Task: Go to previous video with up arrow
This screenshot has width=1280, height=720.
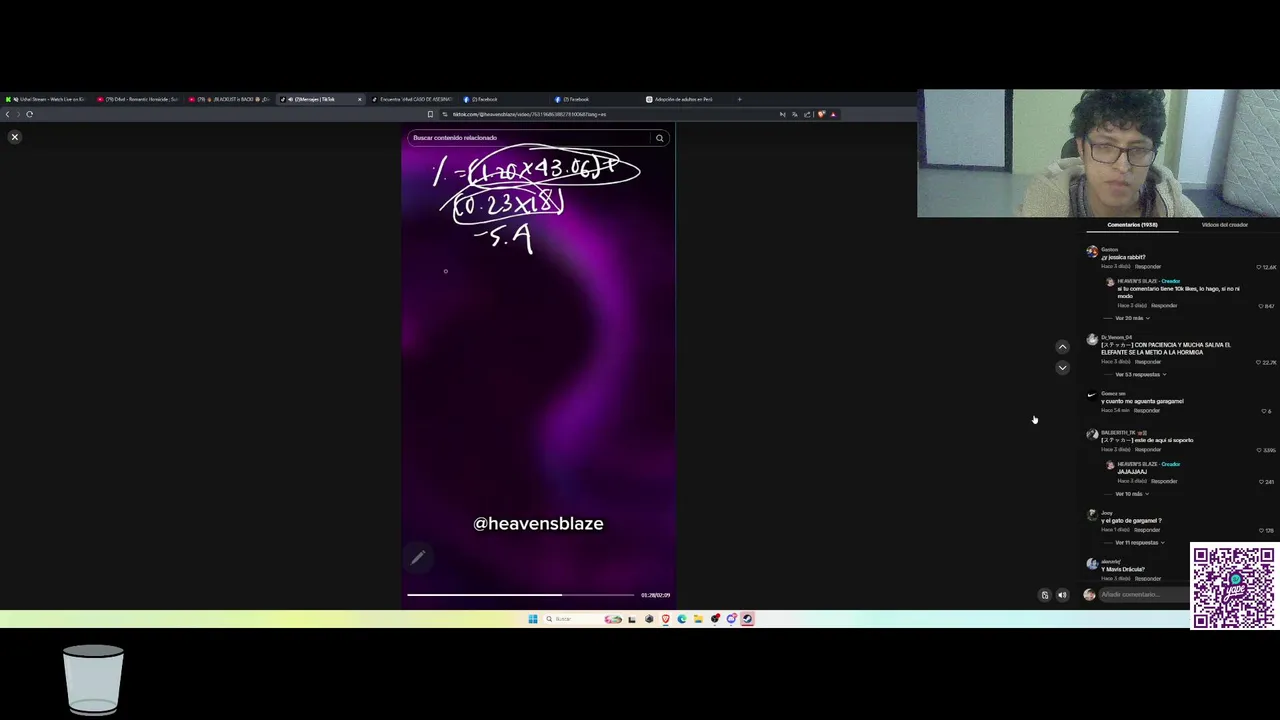Action: click(x=1063, y=347)
